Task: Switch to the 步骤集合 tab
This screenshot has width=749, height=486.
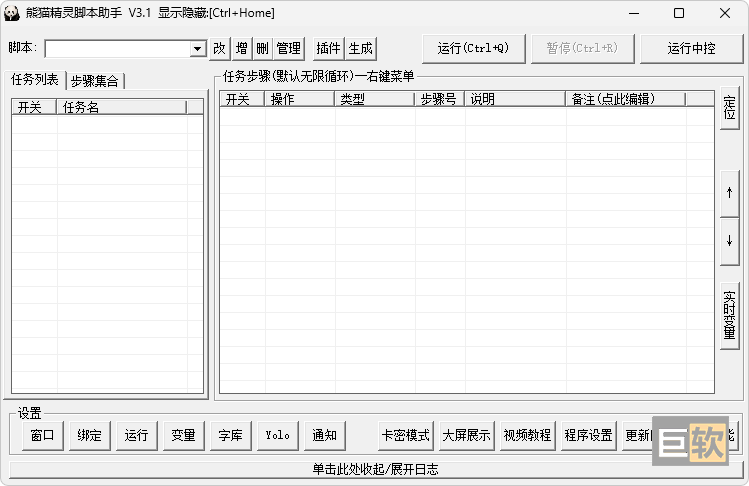Action: [x=94, y=81]
